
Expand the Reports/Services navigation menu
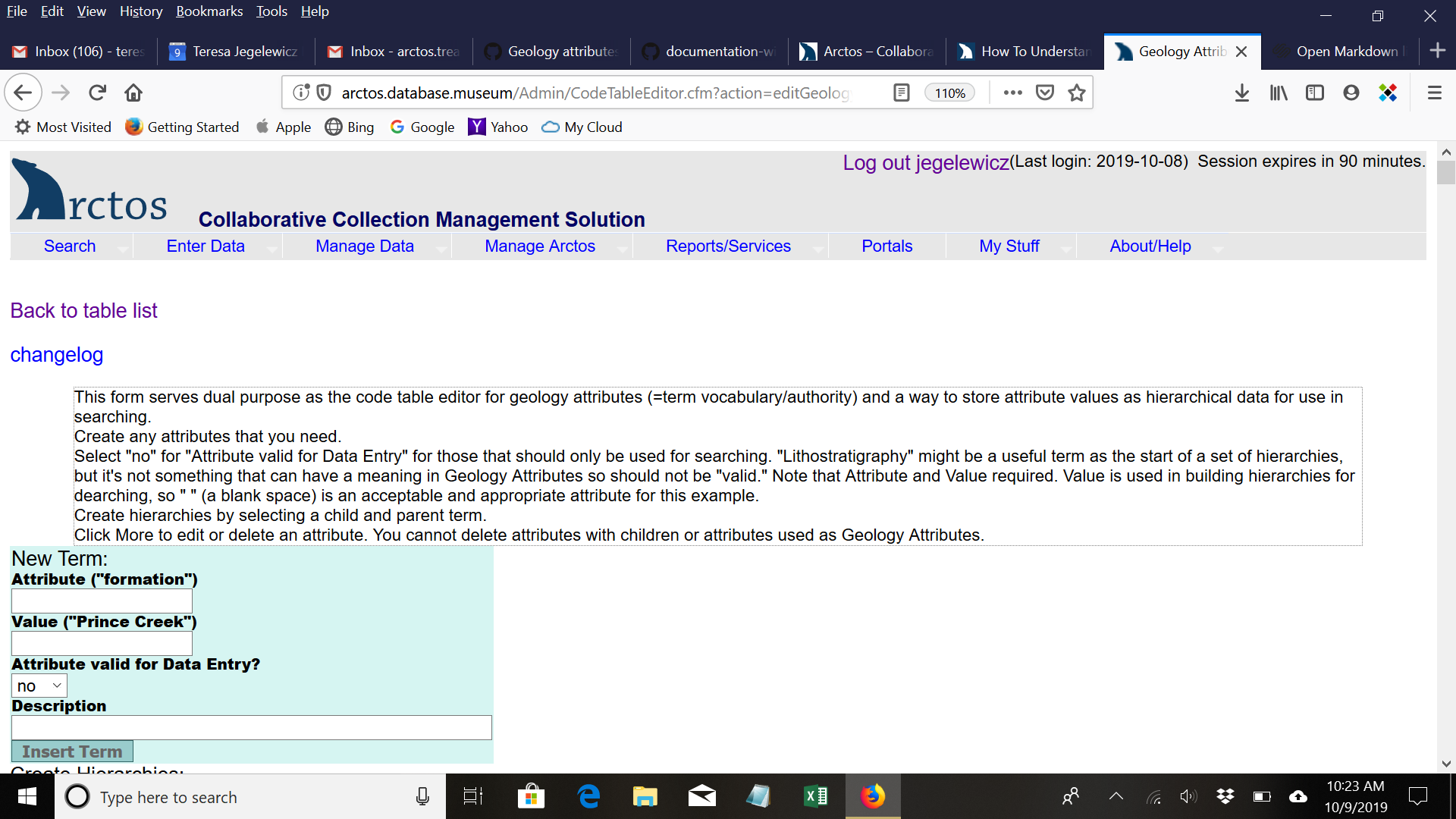click(728, 246)
